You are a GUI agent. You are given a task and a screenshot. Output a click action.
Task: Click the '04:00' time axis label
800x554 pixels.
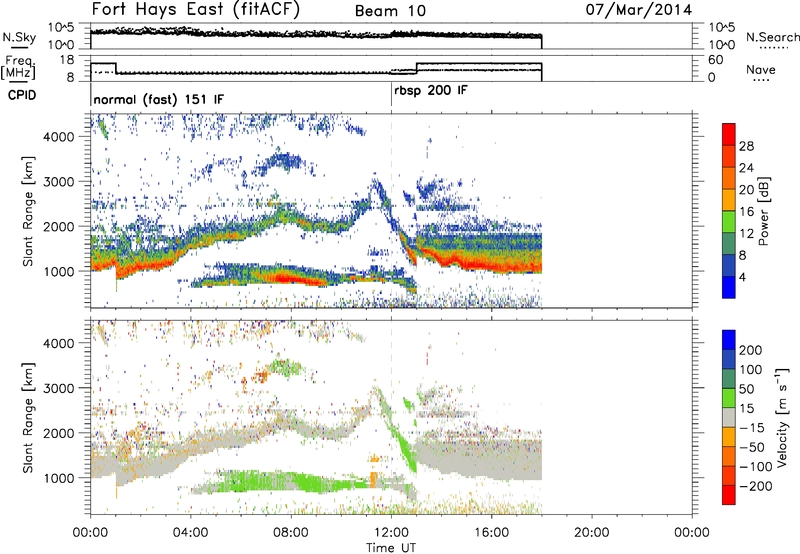[191, 532]
